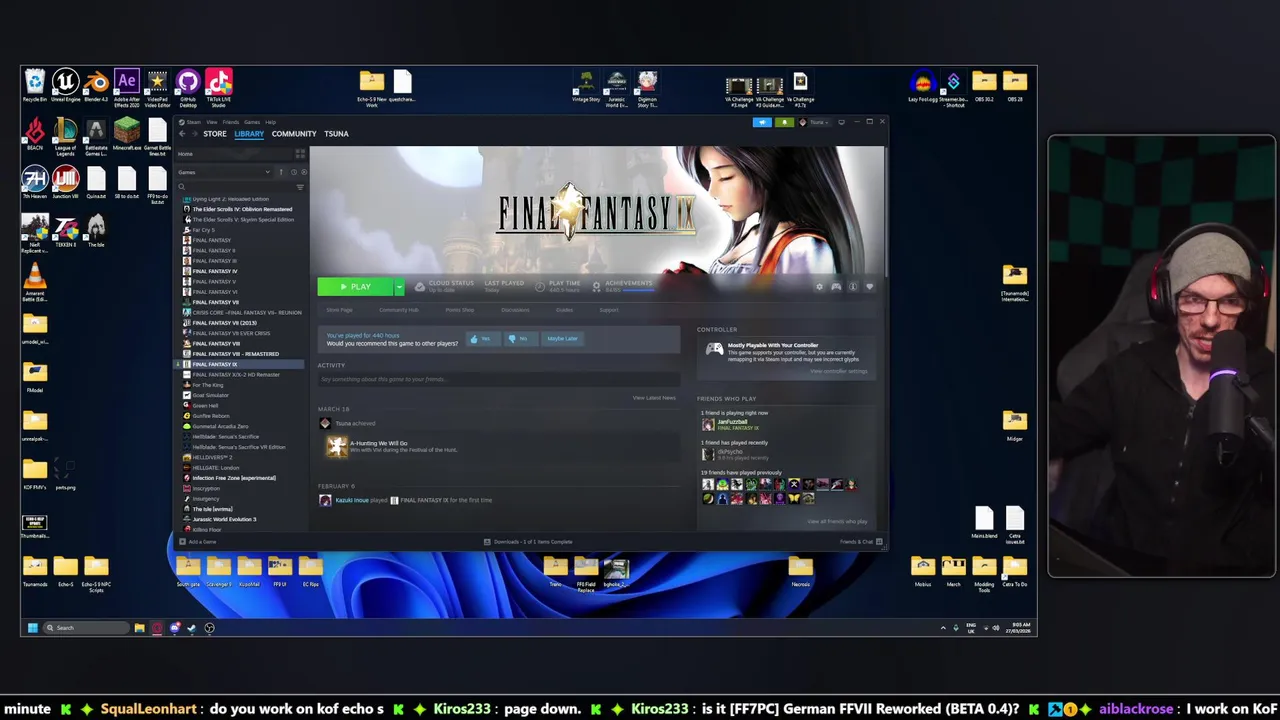1280x720 pixels.
Task: Open Downloads status in the bottom bar
Action: click(528, 542)
